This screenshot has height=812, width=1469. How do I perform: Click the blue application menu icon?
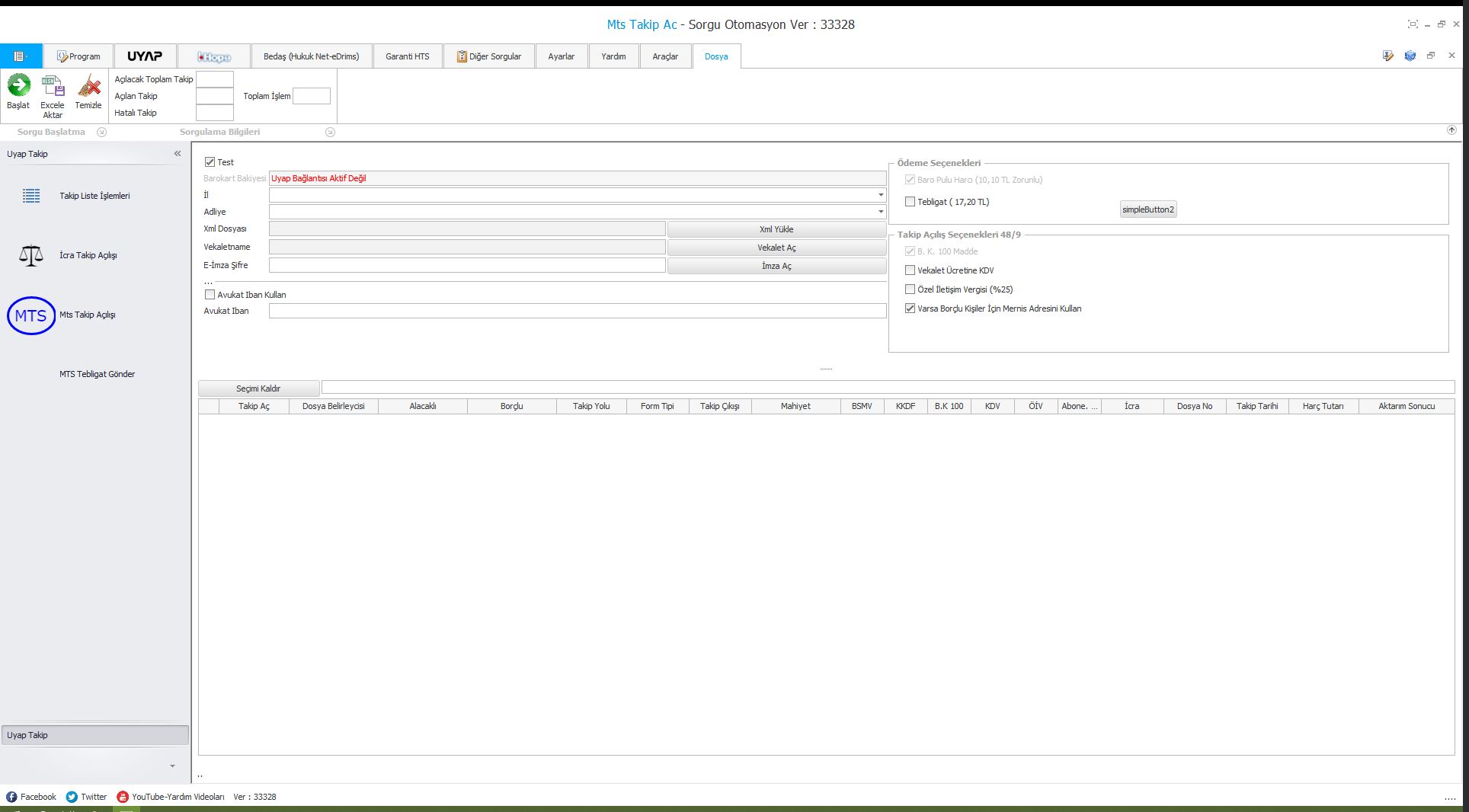click(x=21, y=56)
